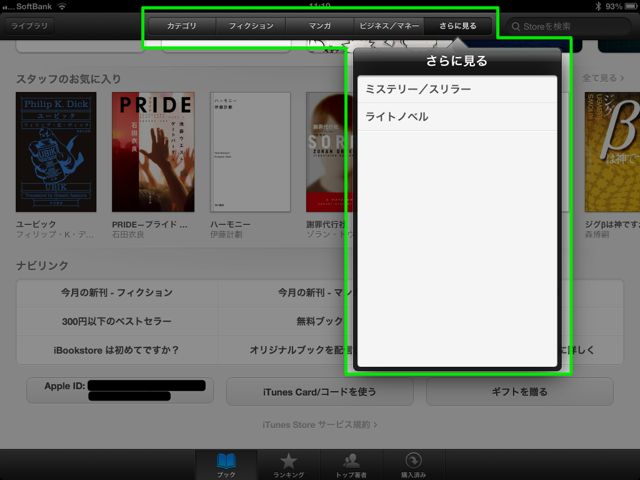
Task: Open the ユービック book cover
Action: point(56,152)
